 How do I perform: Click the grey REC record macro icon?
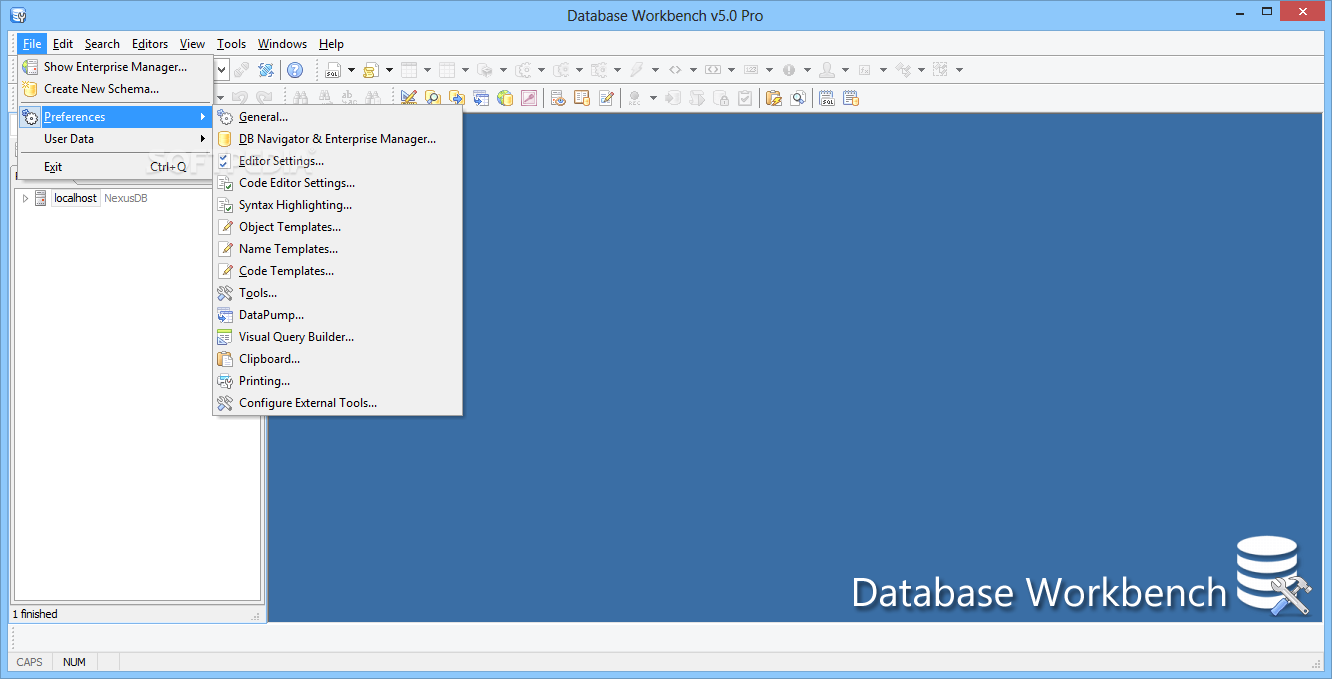click(634, 98)
